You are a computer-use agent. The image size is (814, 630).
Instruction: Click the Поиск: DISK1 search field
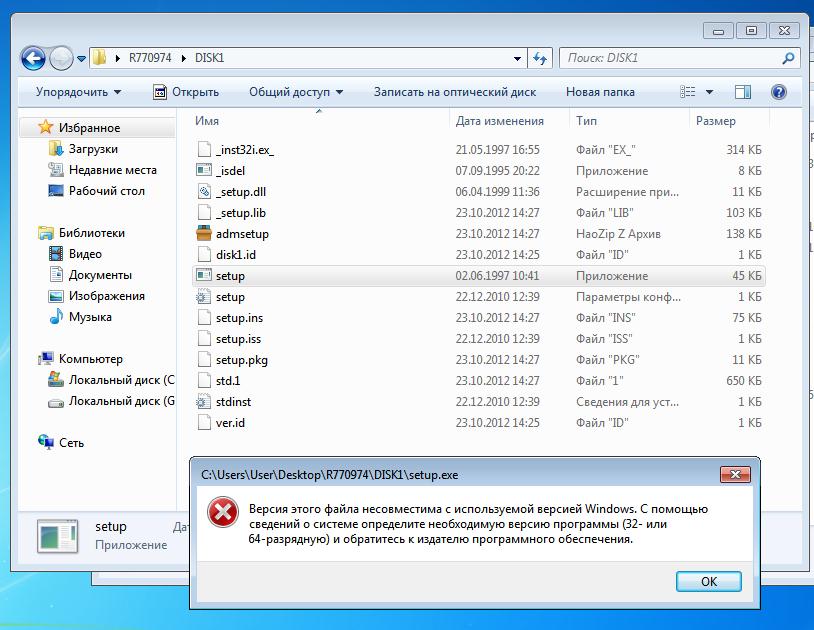670,58
